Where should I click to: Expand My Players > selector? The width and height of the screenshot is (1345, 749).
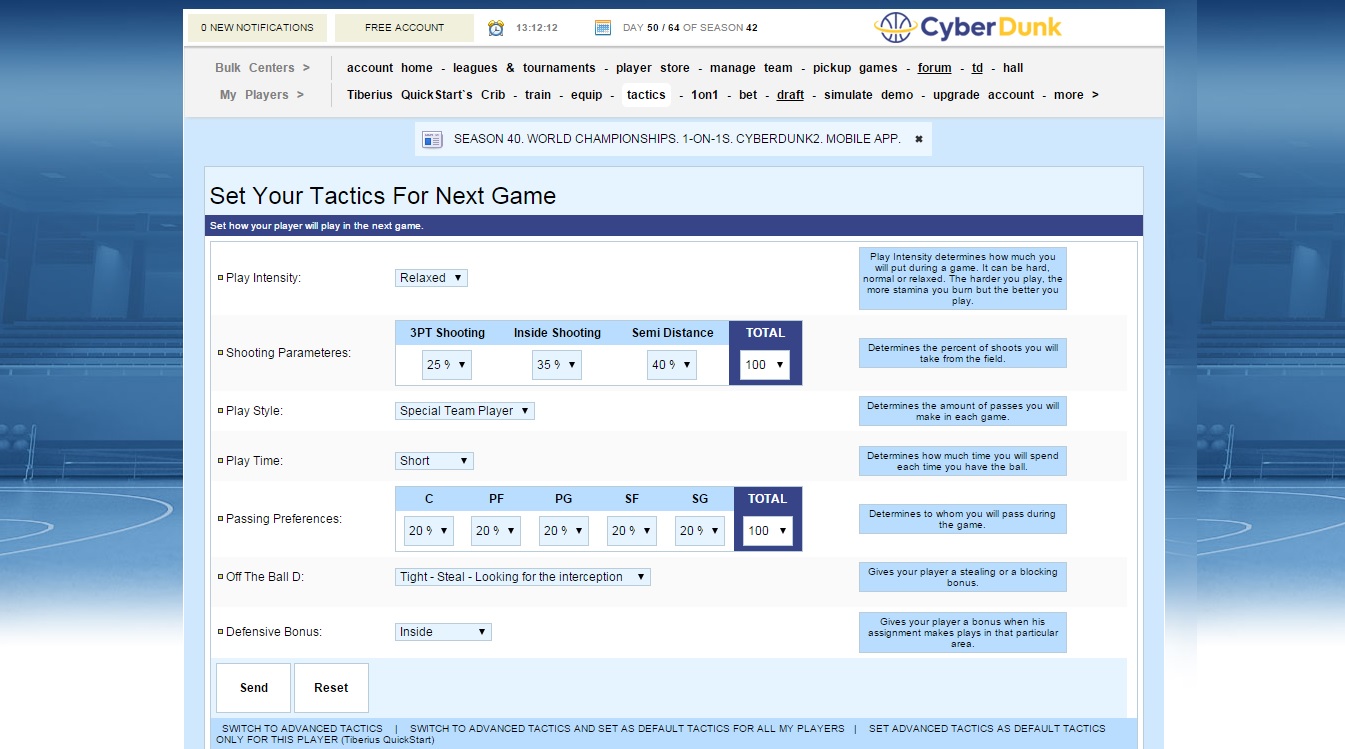[262, 95]
